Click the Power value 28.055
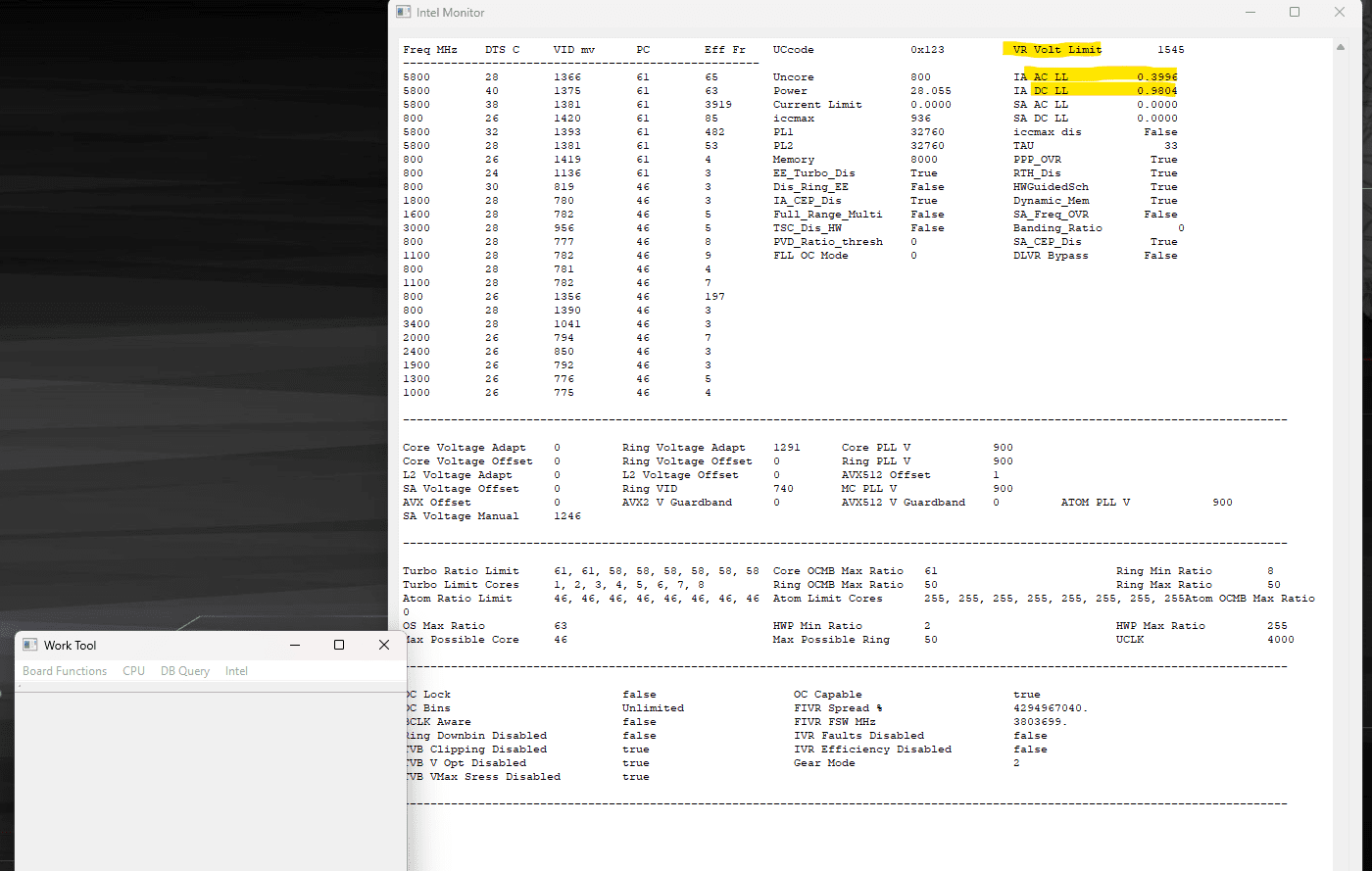The height and width of the screenshot is (871, 1372). point(931,90)
